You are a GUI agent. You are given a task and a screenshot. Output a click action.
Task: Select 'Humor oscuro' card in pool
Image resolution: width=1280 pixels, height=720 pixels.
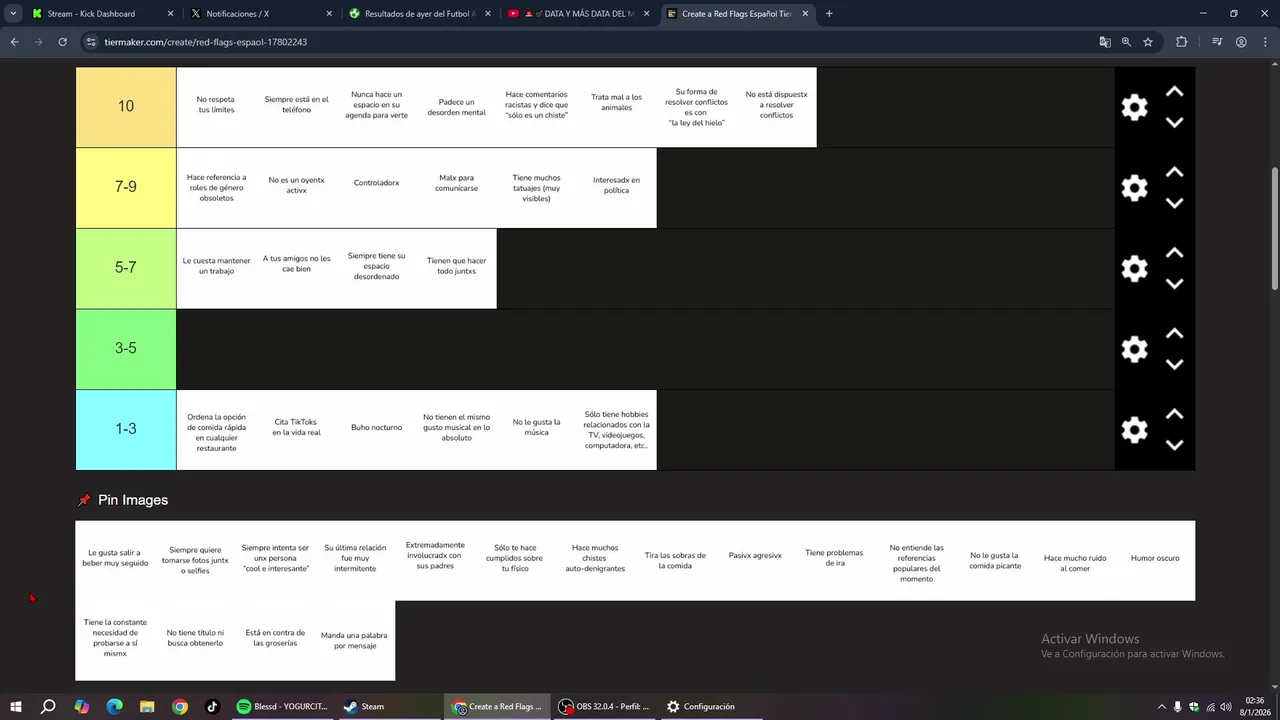tap(1155, 560)
